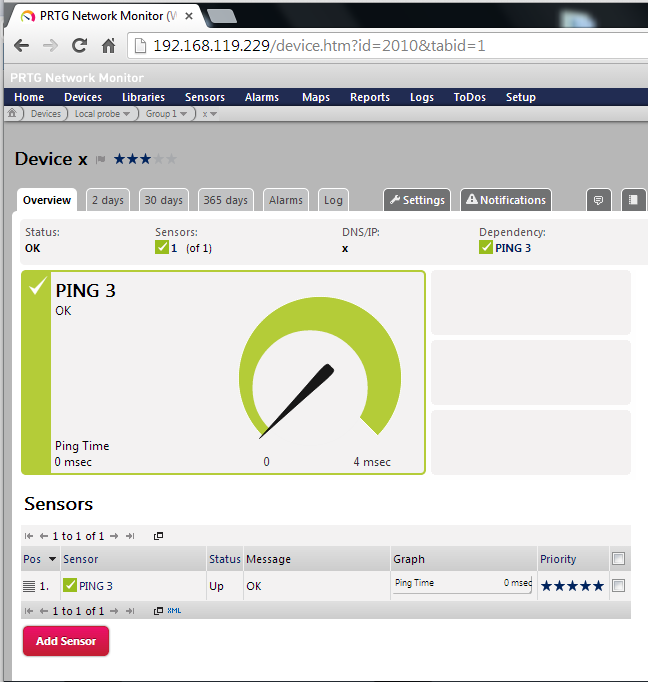Switch to the Log tab
Screen dimensions: 648x682
coord(333,200)
